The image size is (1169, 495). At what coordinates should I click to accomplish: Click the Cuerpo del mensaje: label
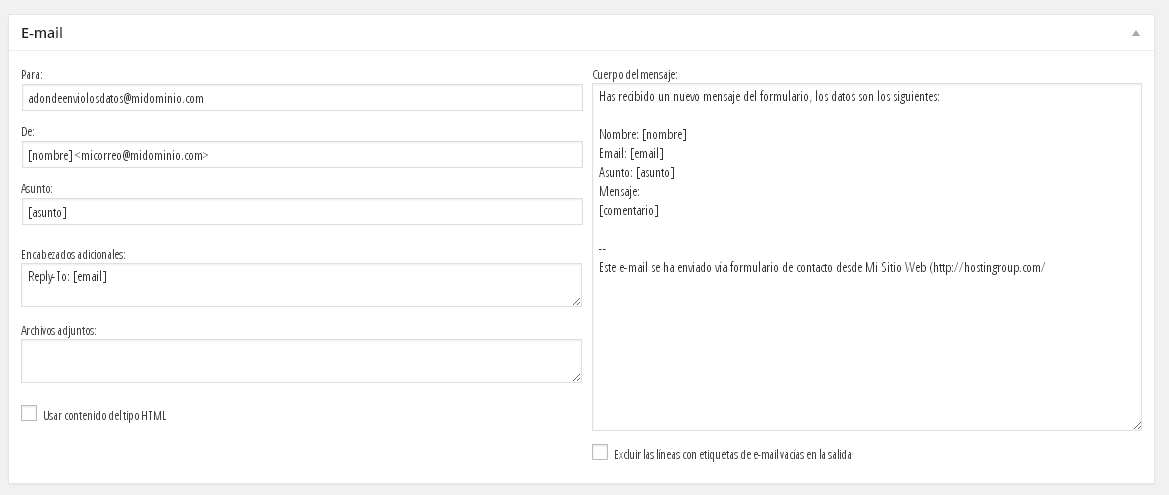click(x=634, y=75)
